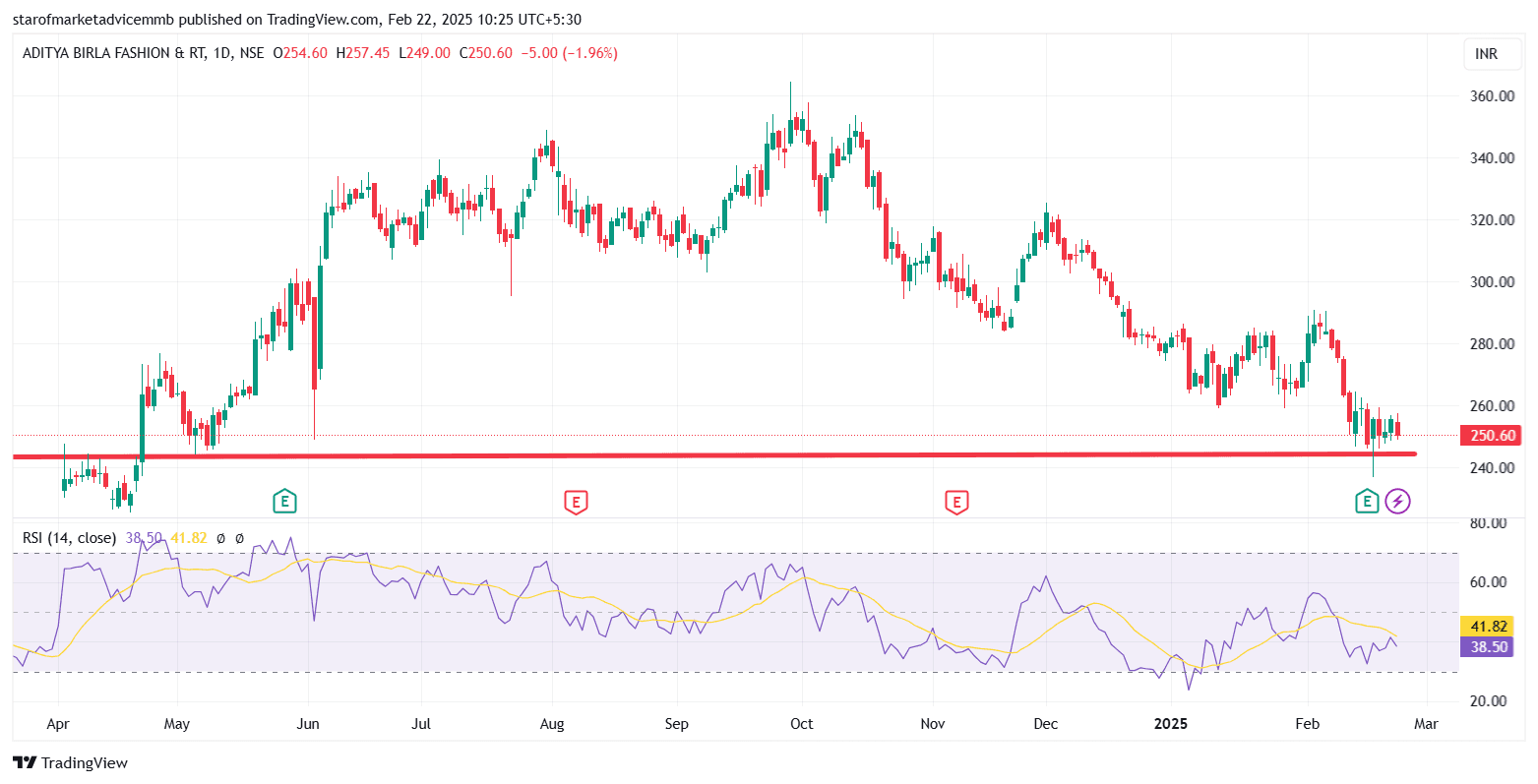Select the RSI (14, close) indicator label
The width and height of the screenshot is (1538, 784).
(x=70, y=538)
